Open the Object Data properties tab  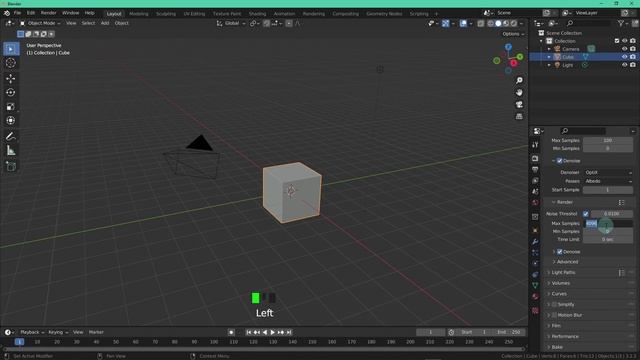(x=535, y=285)
